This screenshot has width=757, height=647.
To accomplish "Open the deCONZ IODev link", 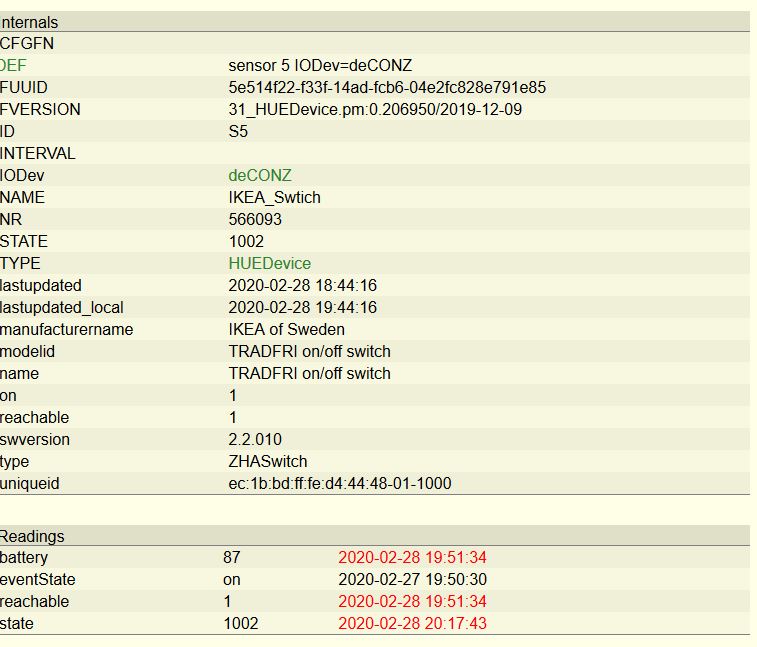I will click(x=260, y=175).
